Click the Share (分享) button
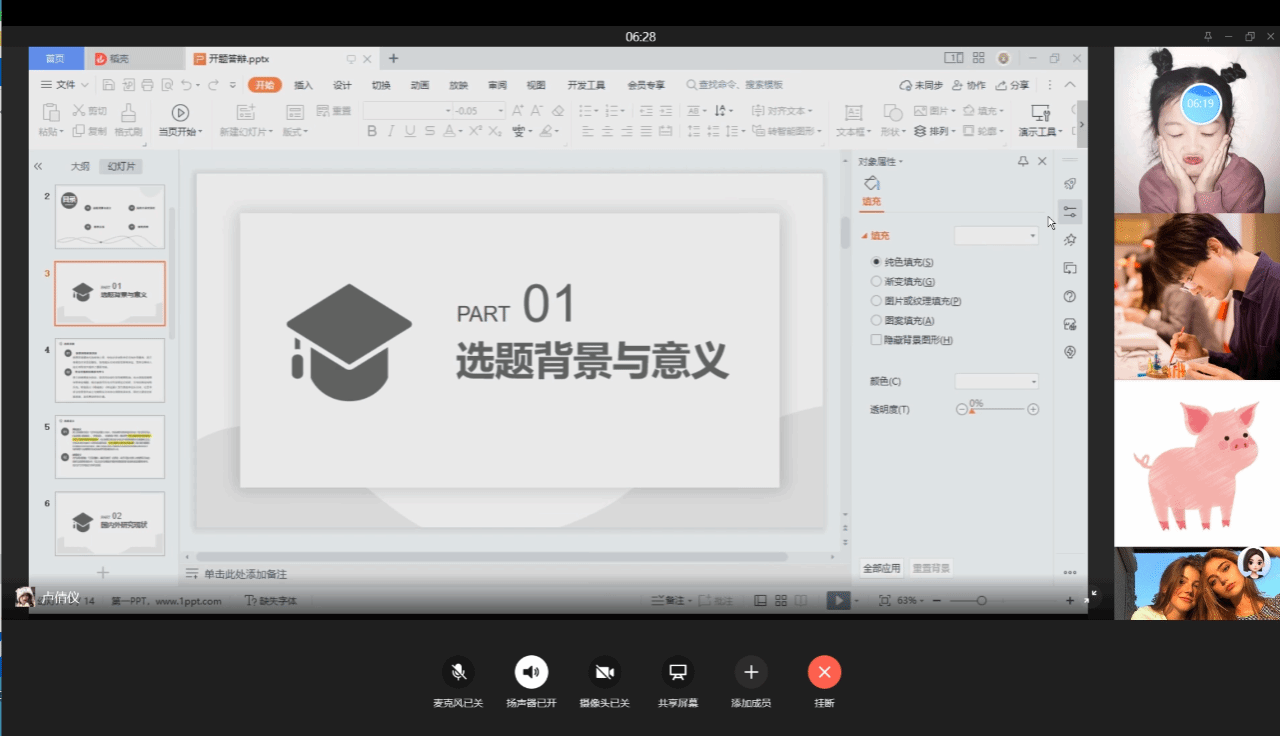This screenshot has height=736, width=1280. [x=1012, y=85]
